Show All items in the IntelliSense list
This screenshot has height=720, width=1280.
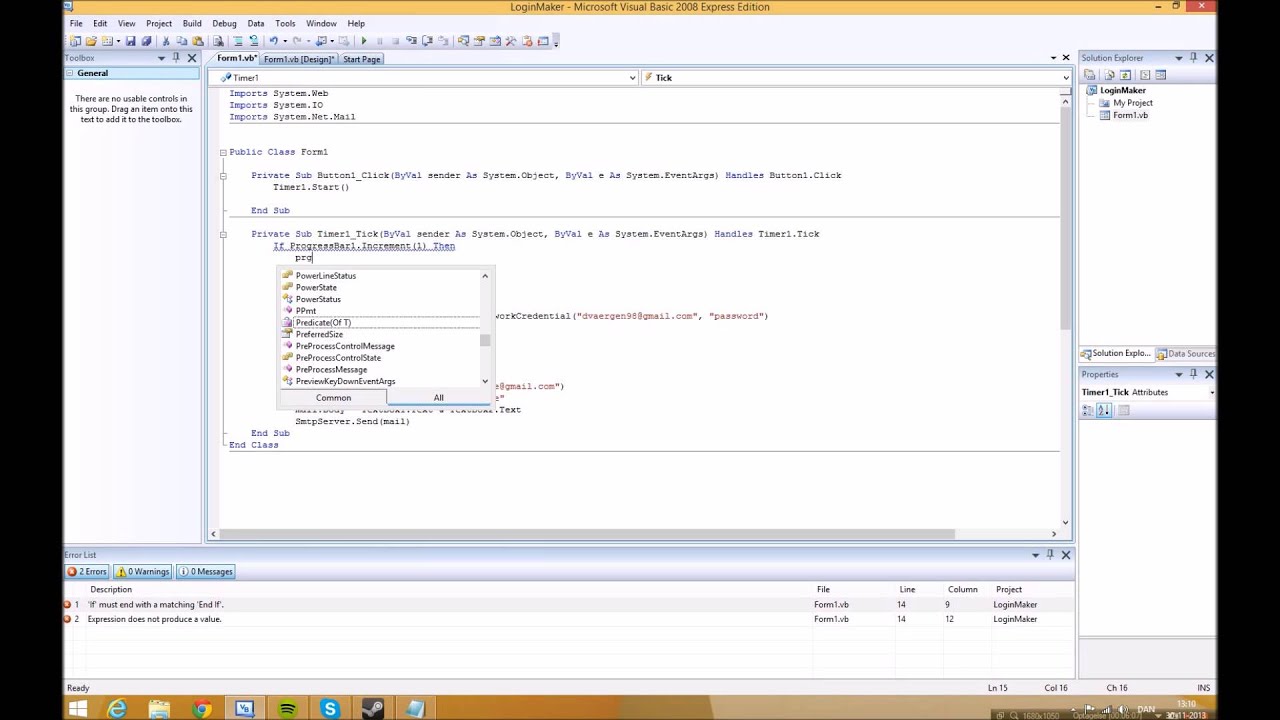438,398
